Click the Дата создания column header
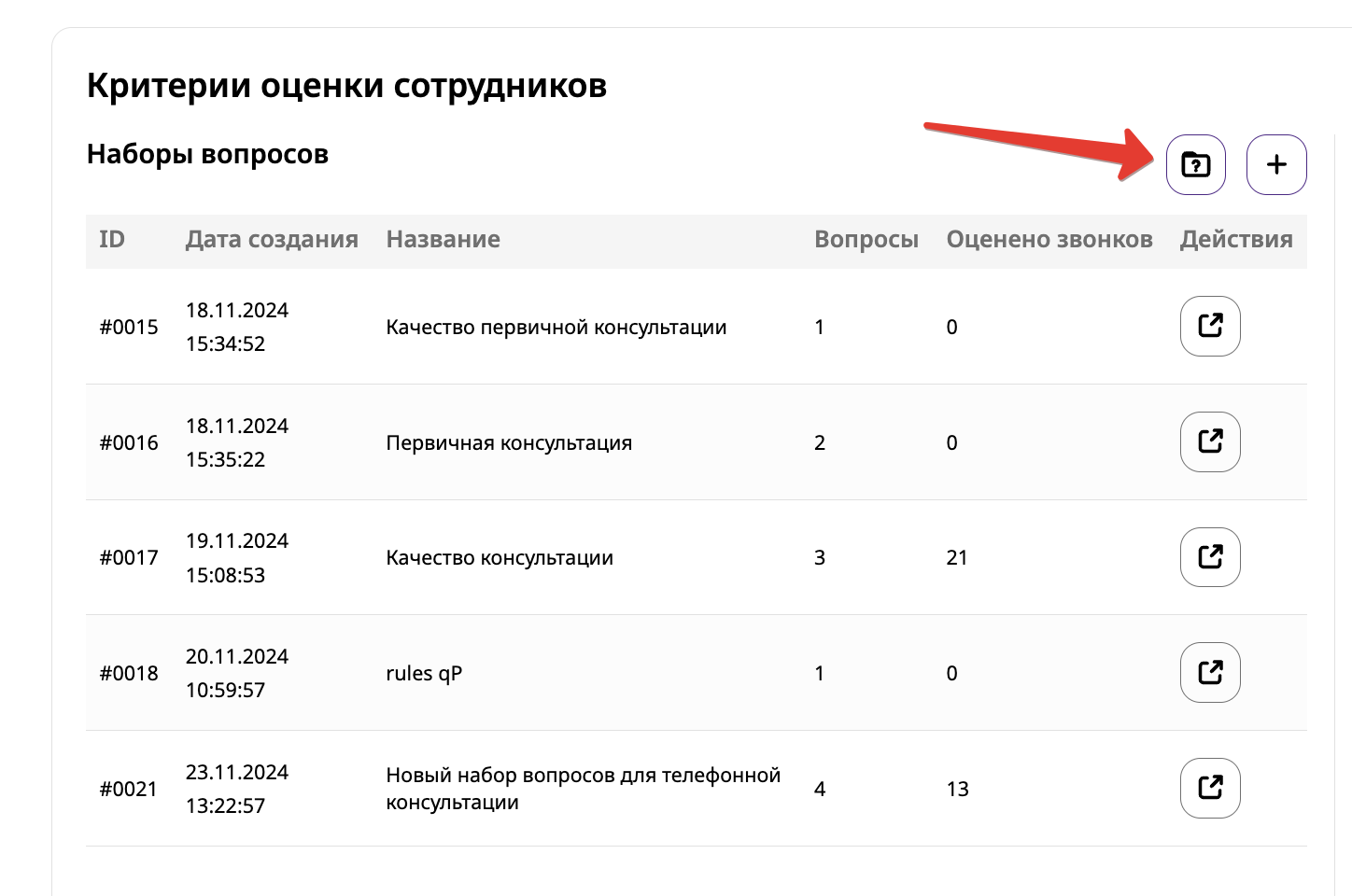The image size is (1352, 896). tap(271, 240)
